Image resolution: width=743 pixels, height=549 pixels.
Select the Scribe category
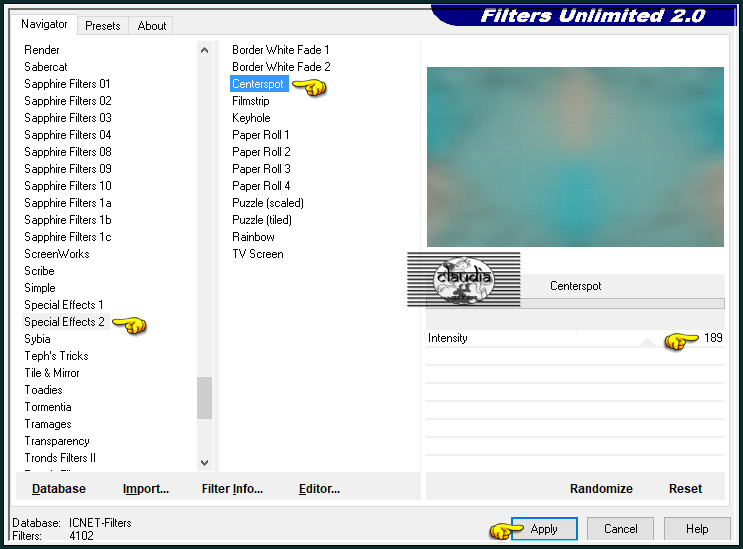point(39,271)
